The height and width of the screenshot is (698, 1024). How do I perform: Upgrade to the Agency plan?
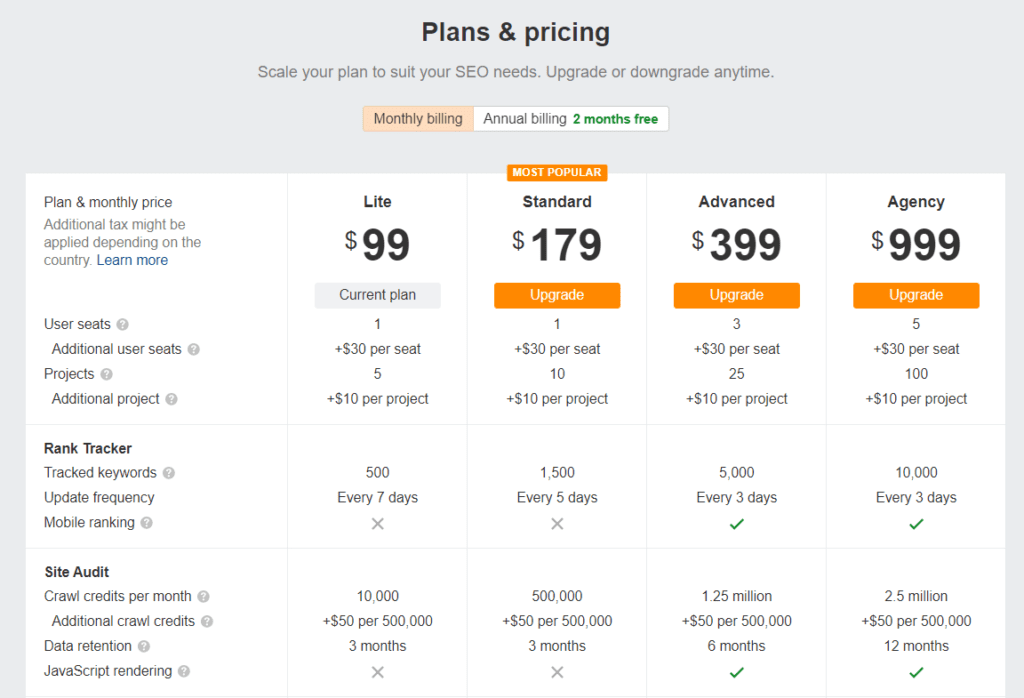point(916,295)
